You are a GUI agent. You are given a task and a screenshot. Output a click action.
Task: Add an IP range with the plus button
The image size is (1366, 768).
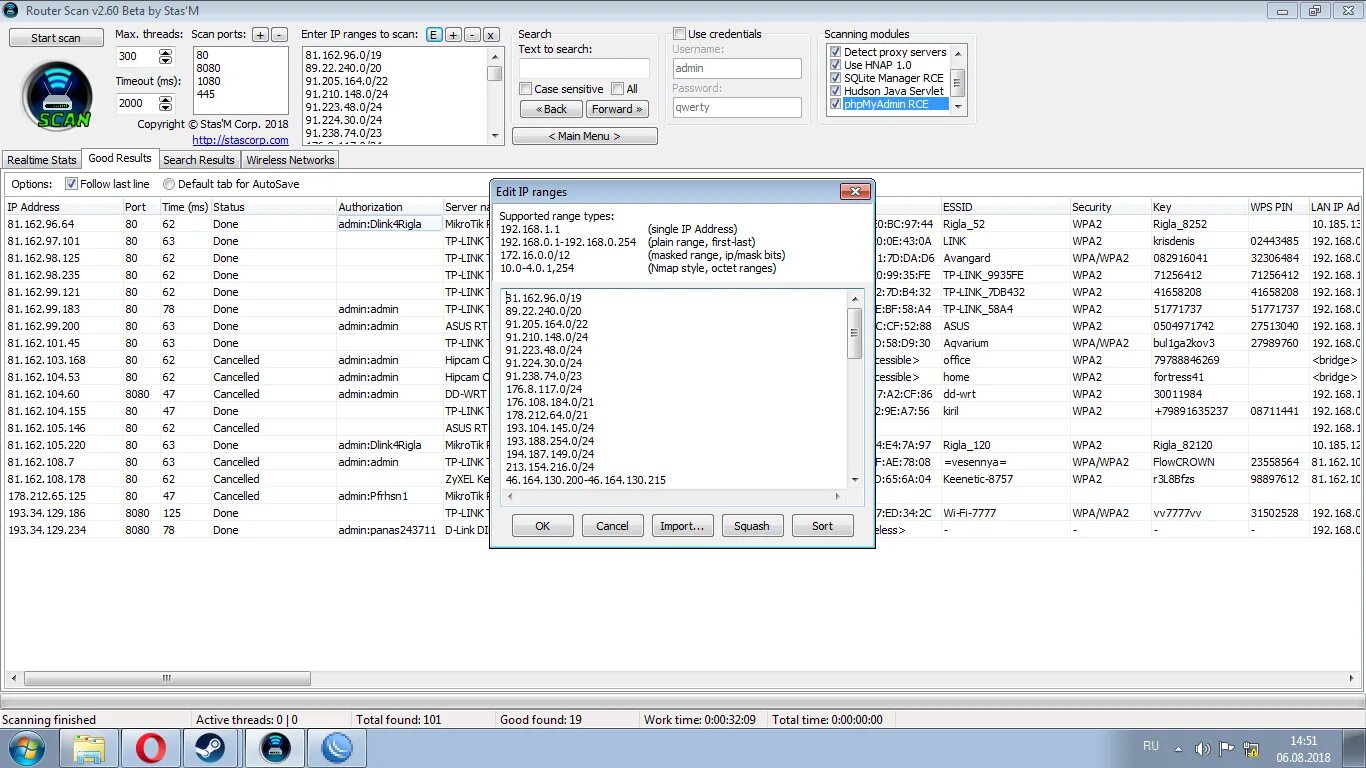[x=453, y=34]
